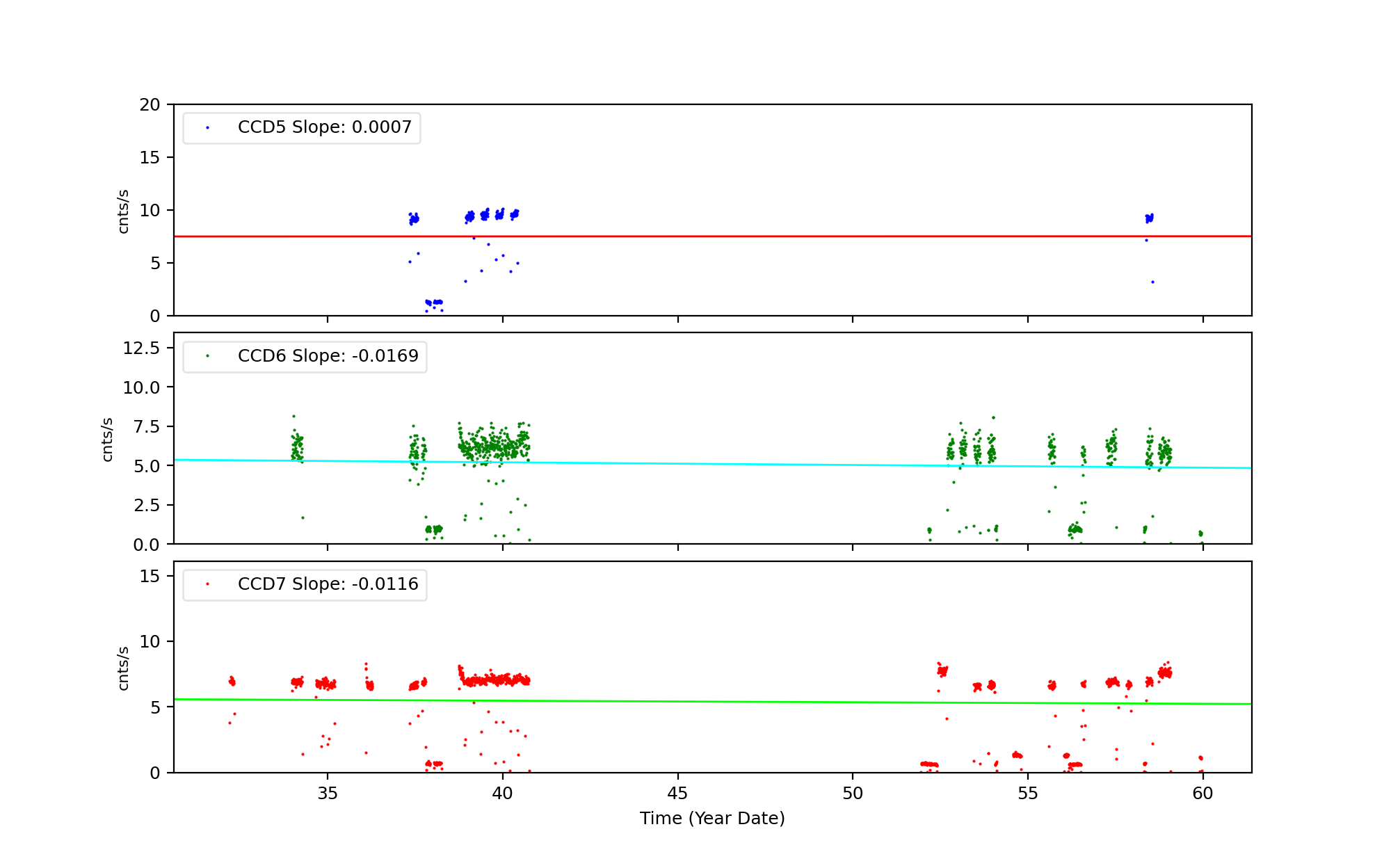Click the top plot's cnts/s y-axis label

123,211
